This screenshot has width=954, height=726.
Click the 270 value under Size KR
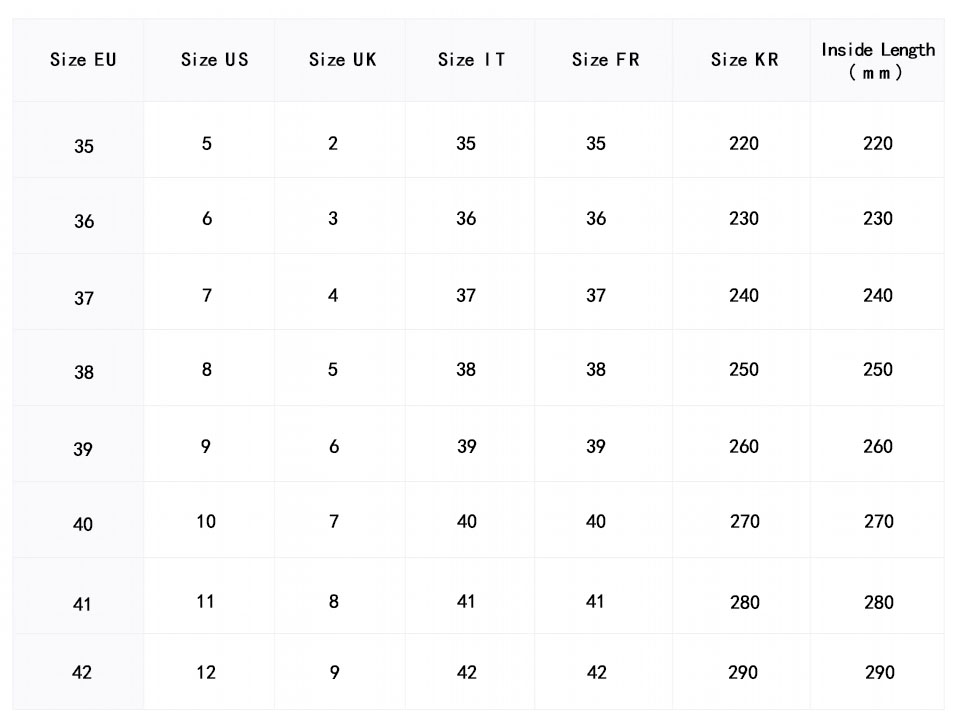[744, 521]
